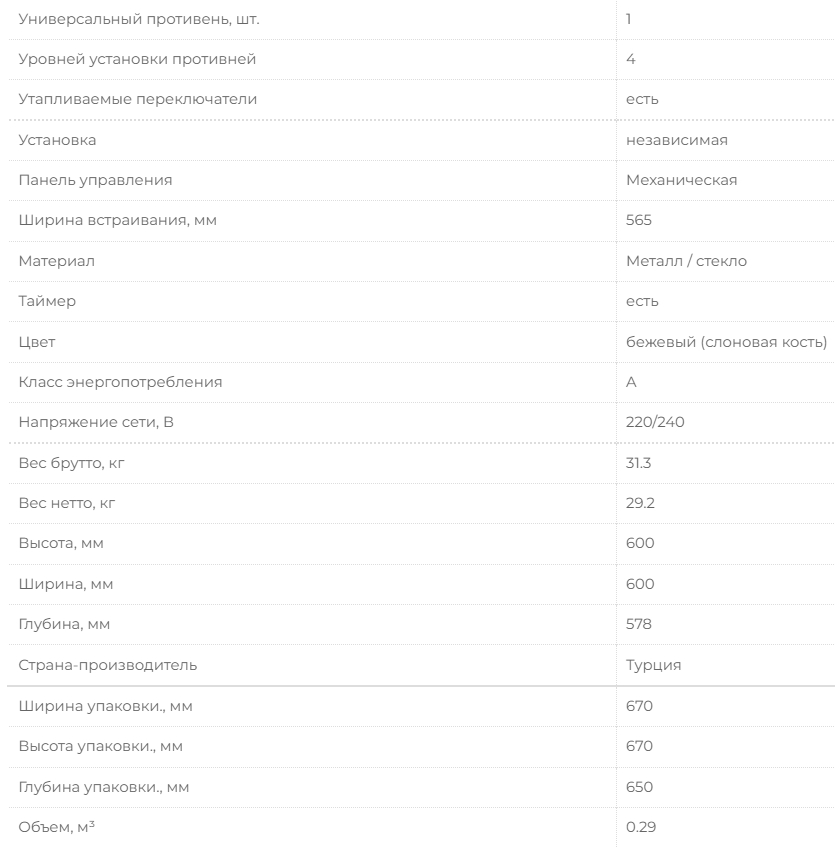Click the value "независимая" for Установка
The height and width of the screenshot is (863, 835).
click(x=676, y=140)
